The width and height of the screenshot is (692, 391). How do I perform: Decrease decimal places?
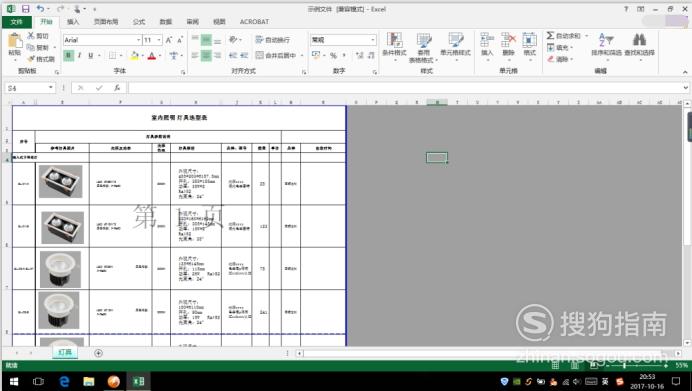point(371,55)
